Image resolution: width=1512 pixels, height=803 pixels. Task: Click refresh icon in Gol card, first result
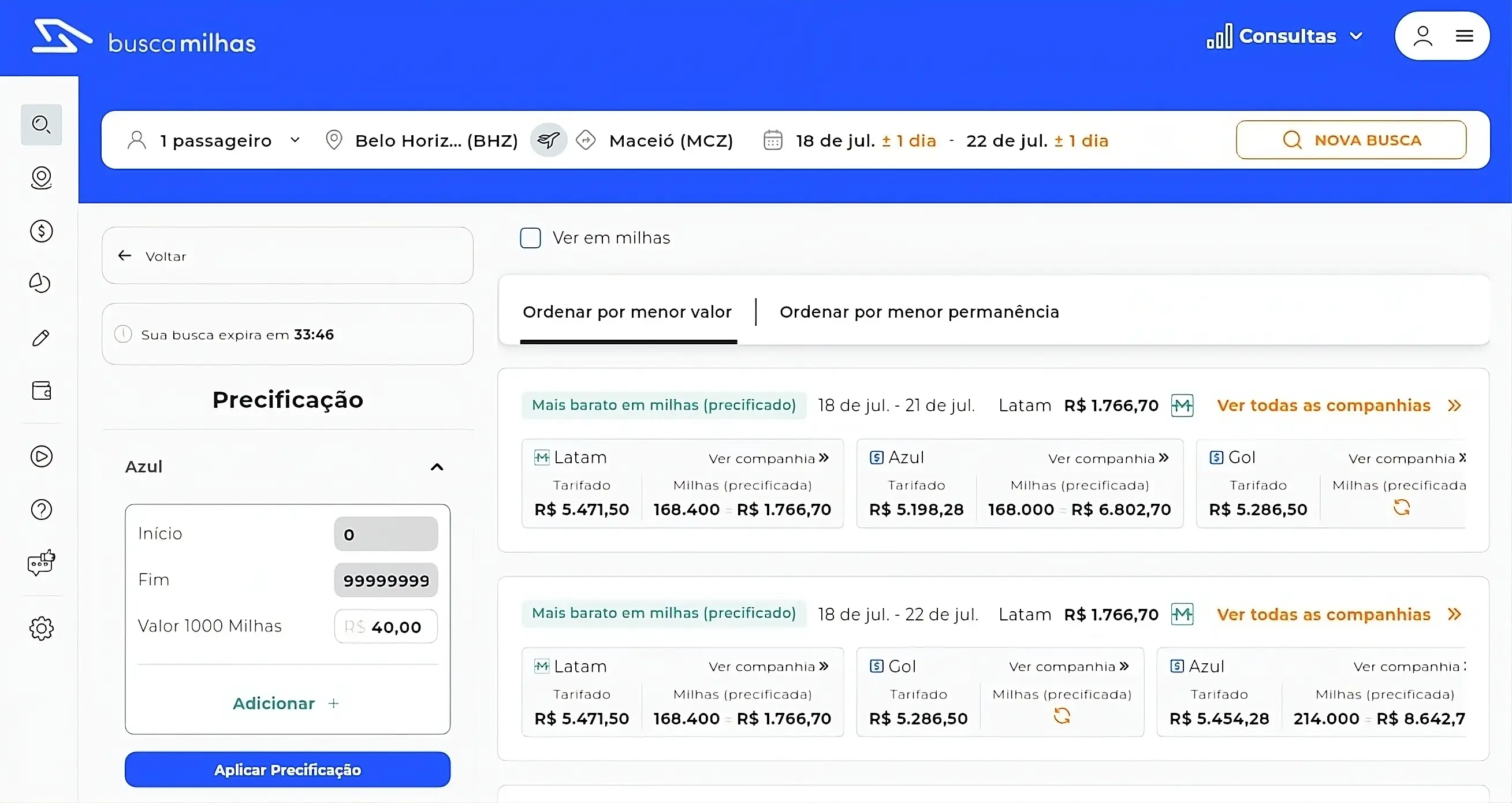coord(1401,507)
